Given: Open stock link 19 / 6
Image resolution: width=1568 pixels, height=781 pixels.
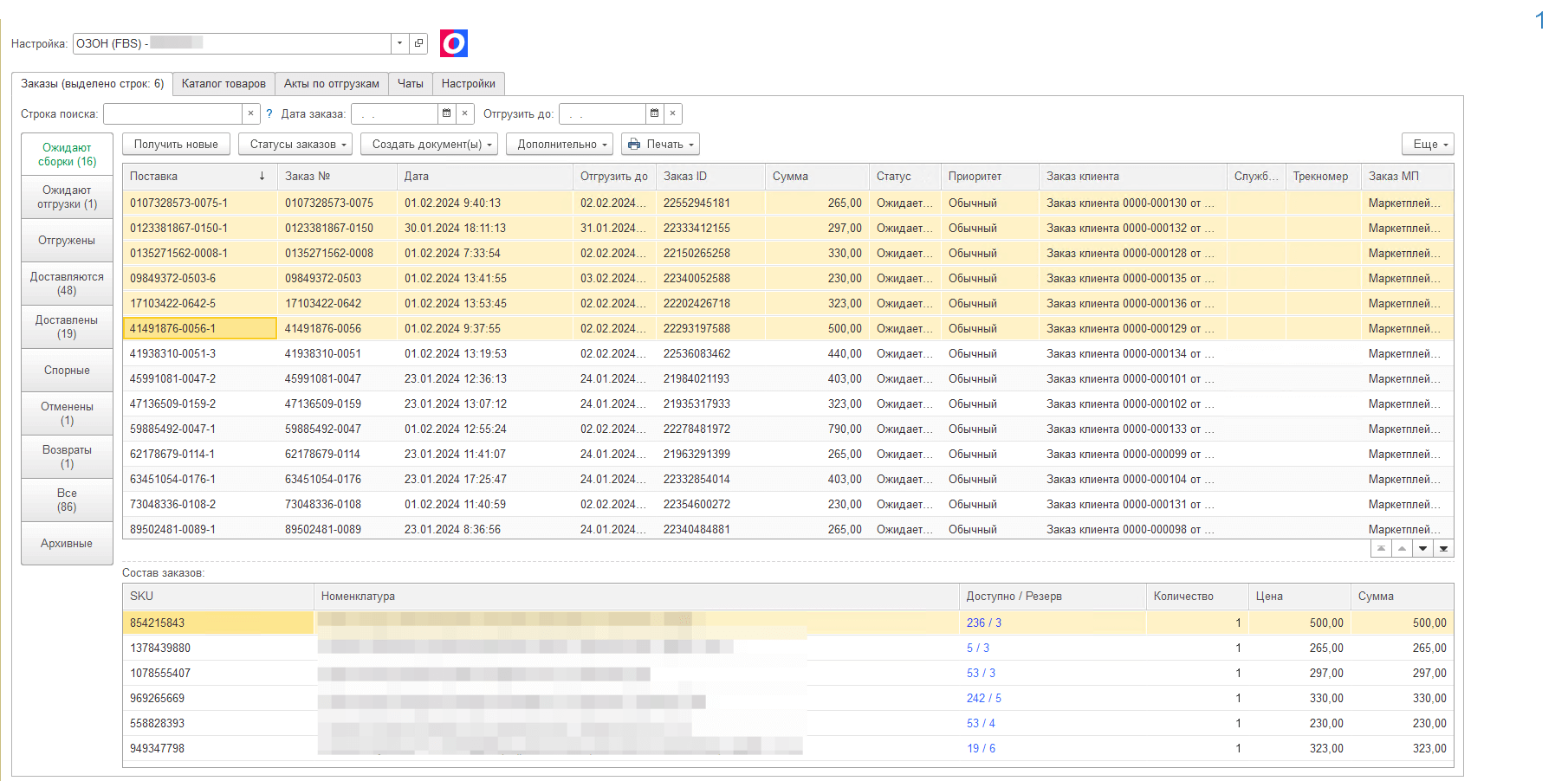Looking at the screenshot, I should [x=981, y=749].
